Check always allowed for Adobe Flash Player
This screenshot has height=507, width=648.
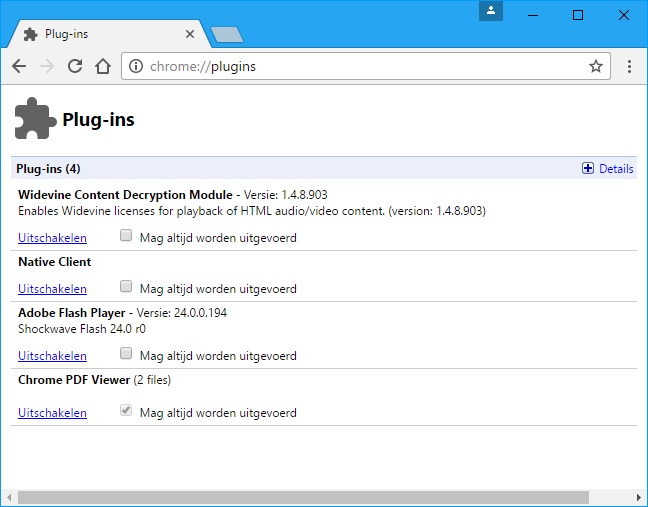pos(126,353)
